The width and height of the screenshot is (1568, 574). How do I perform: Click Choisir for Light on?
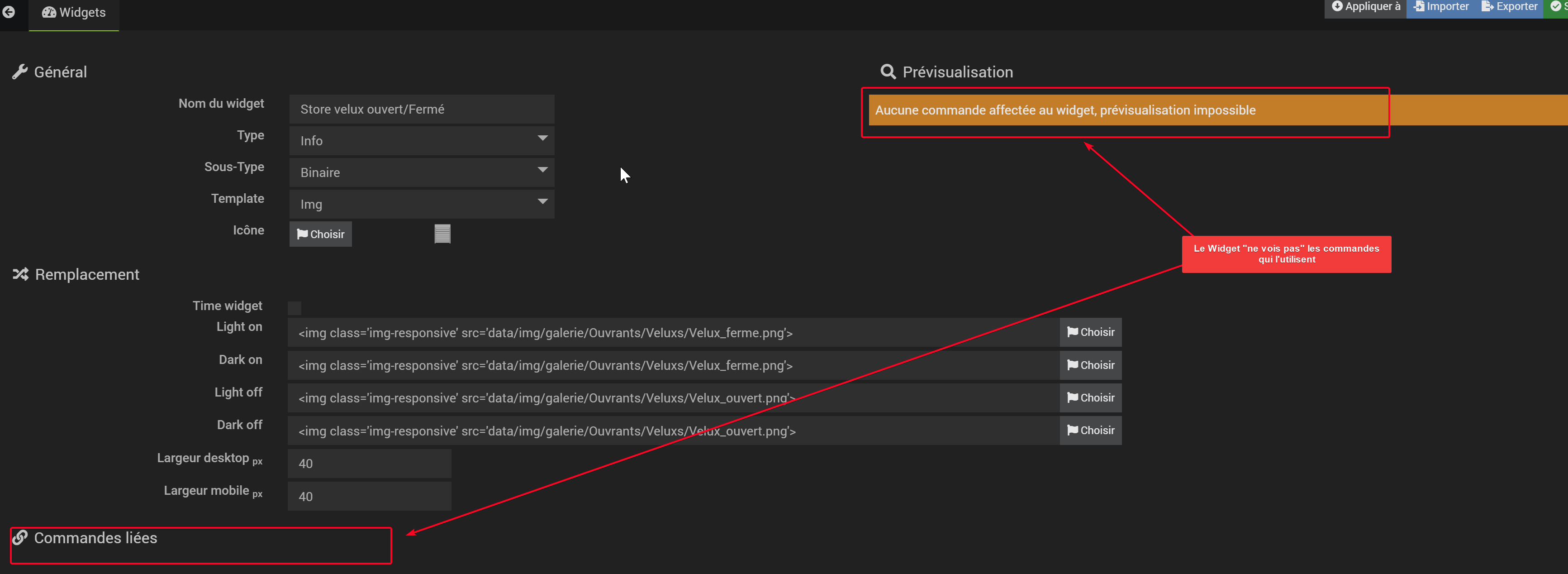[1090, 332]
